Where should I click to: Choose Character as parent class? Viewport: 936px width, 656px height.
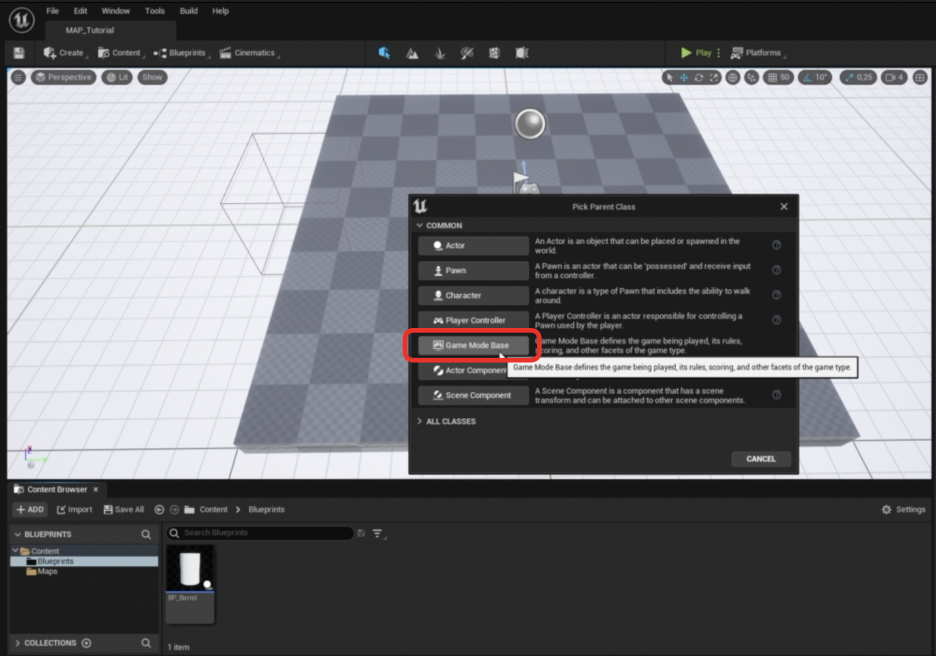[473, 295]
